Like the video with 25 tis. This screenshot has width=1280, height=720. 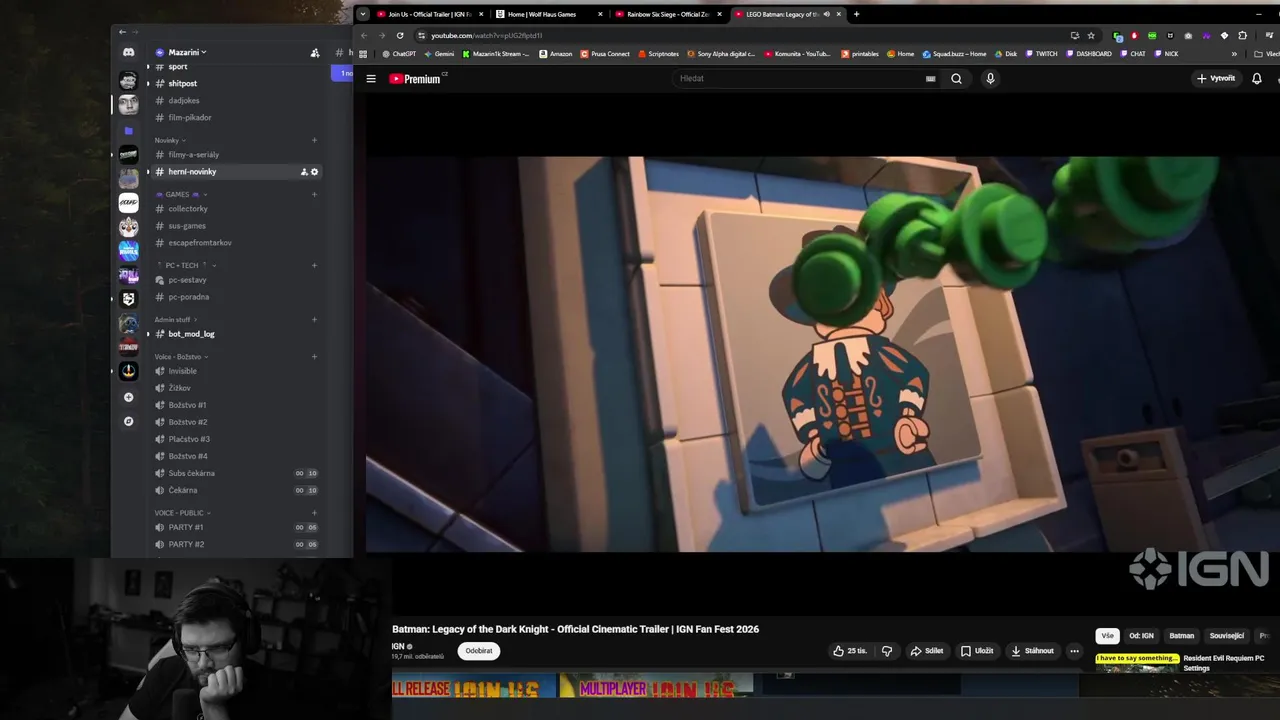pyautogui.click(x=850, y=651)
